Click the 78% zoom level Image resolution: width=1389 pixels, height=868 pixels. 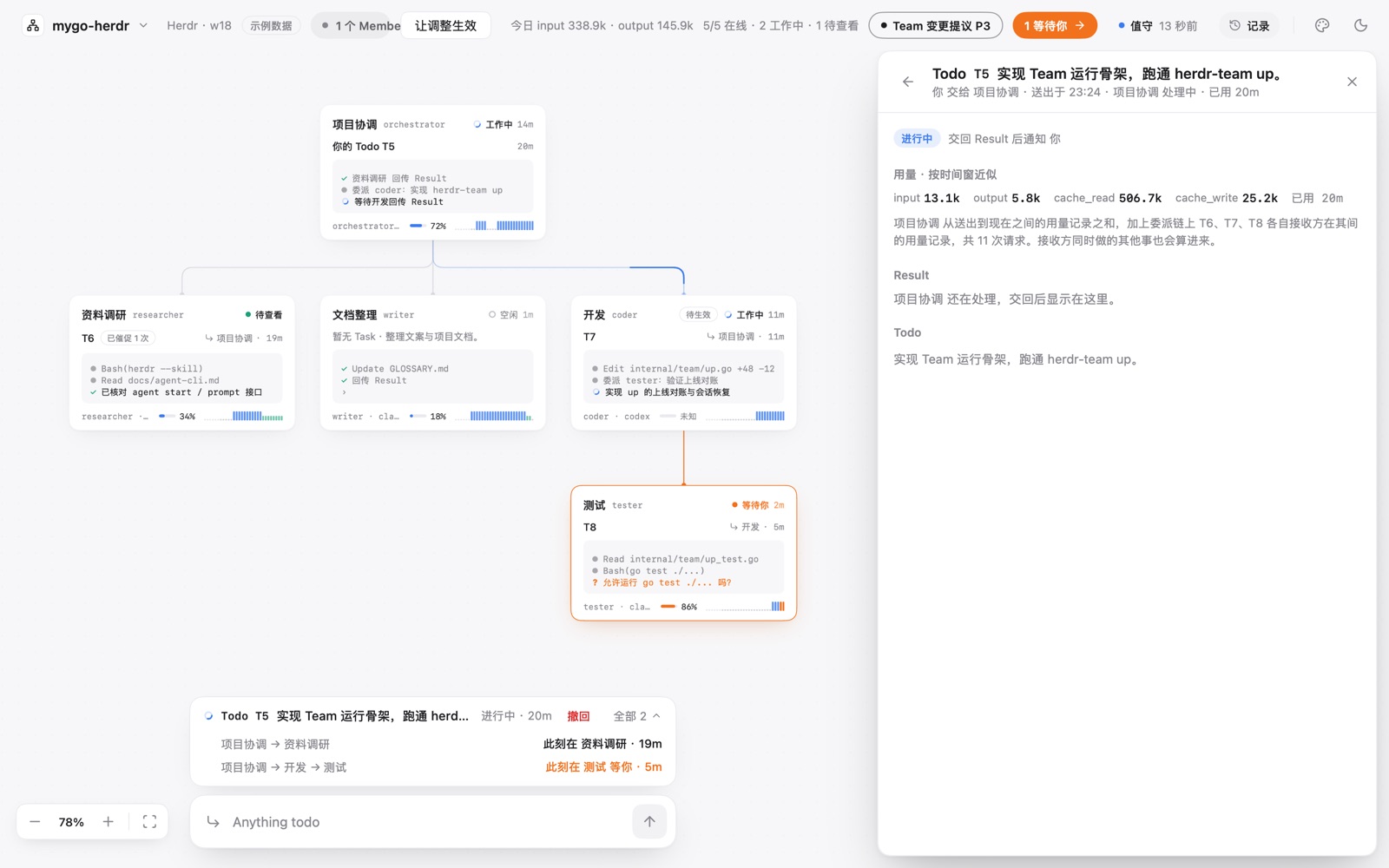pyautogui.click(x=71, y=822)
